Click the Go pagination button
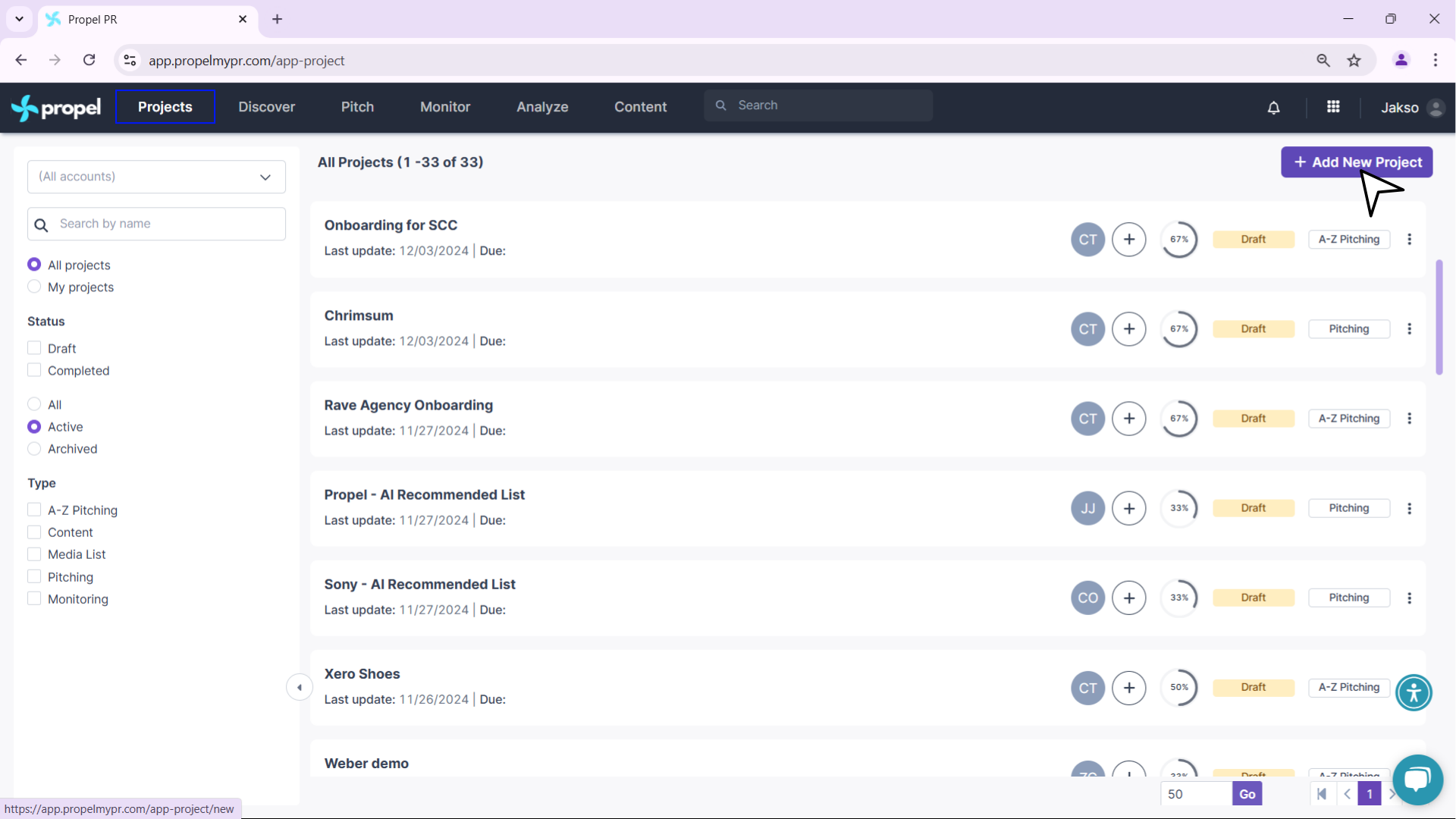This screenshot has height=819, width=1456. pos(1247,794)
